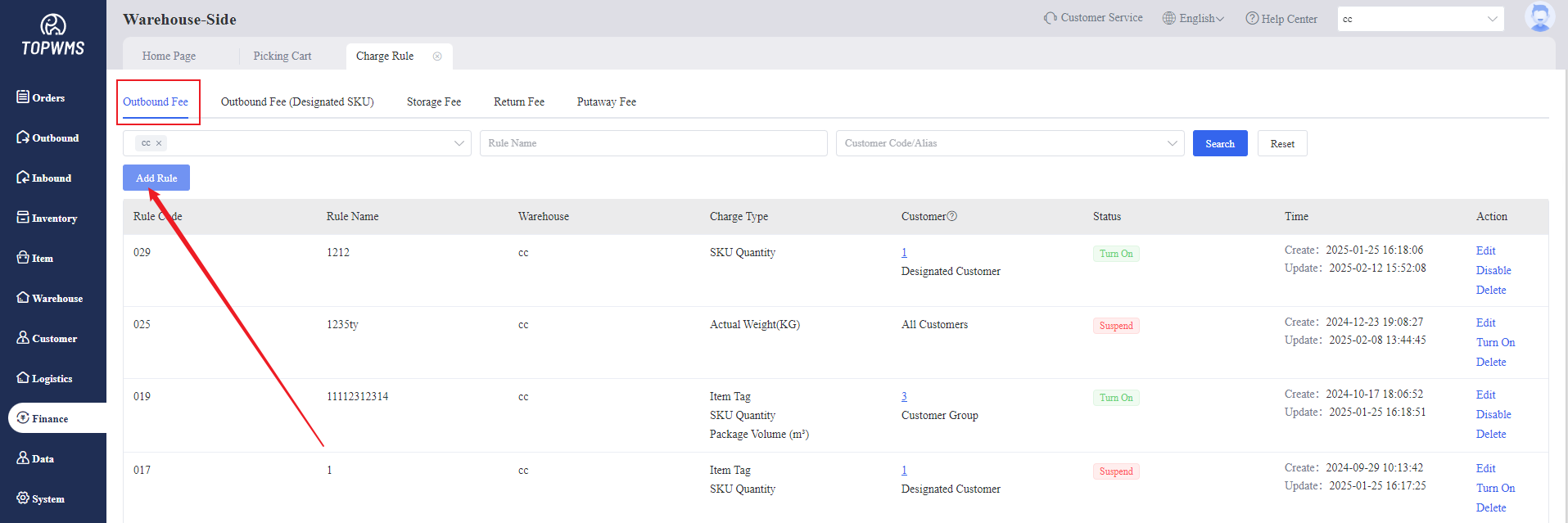Open the Customer Code/Alias dropdown
This screenshot has width=1568, height=523.
pos(1009,143)
